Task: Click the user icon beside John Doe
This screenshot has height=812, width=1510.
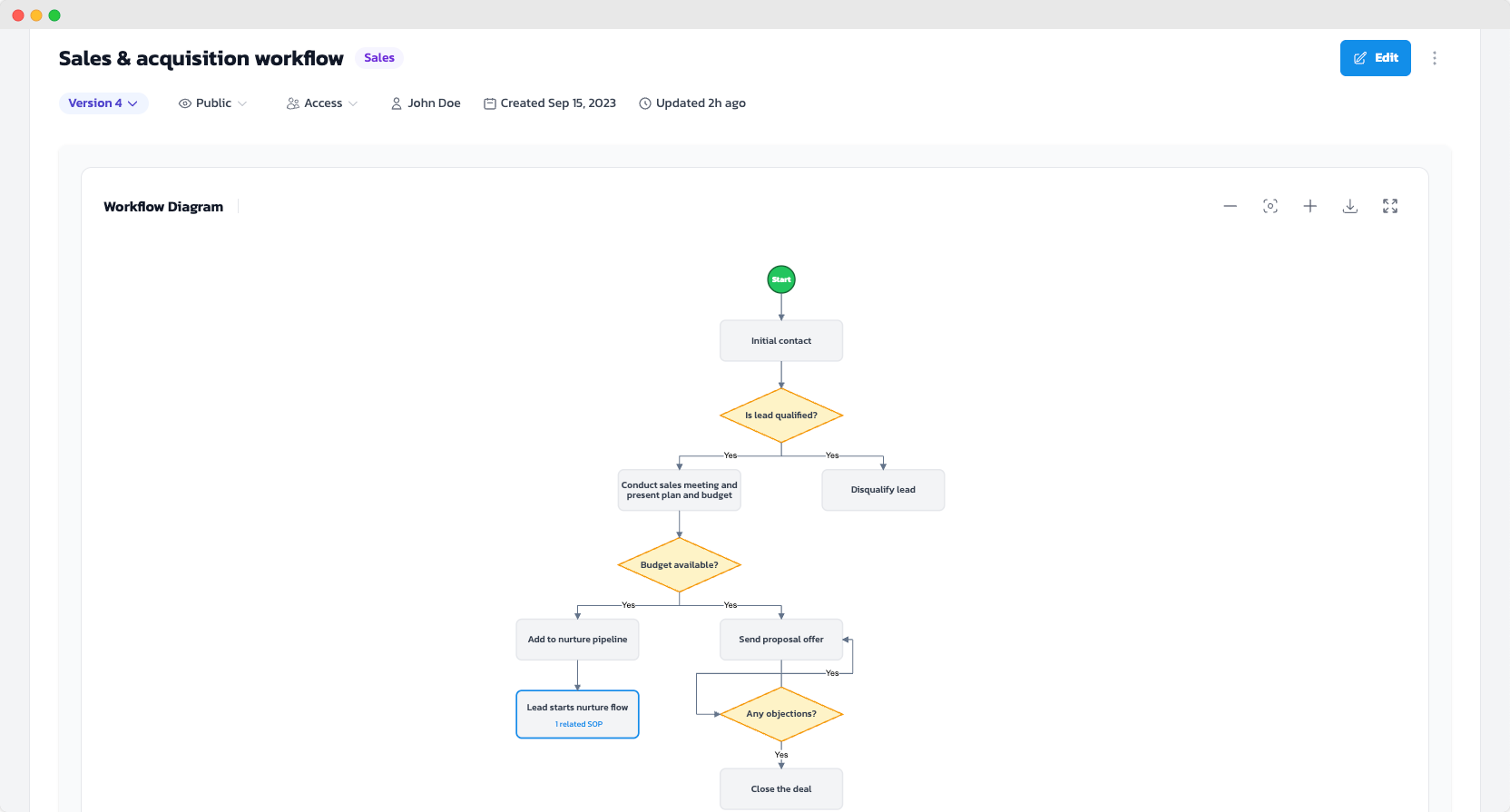Action: tap(397, 103)
